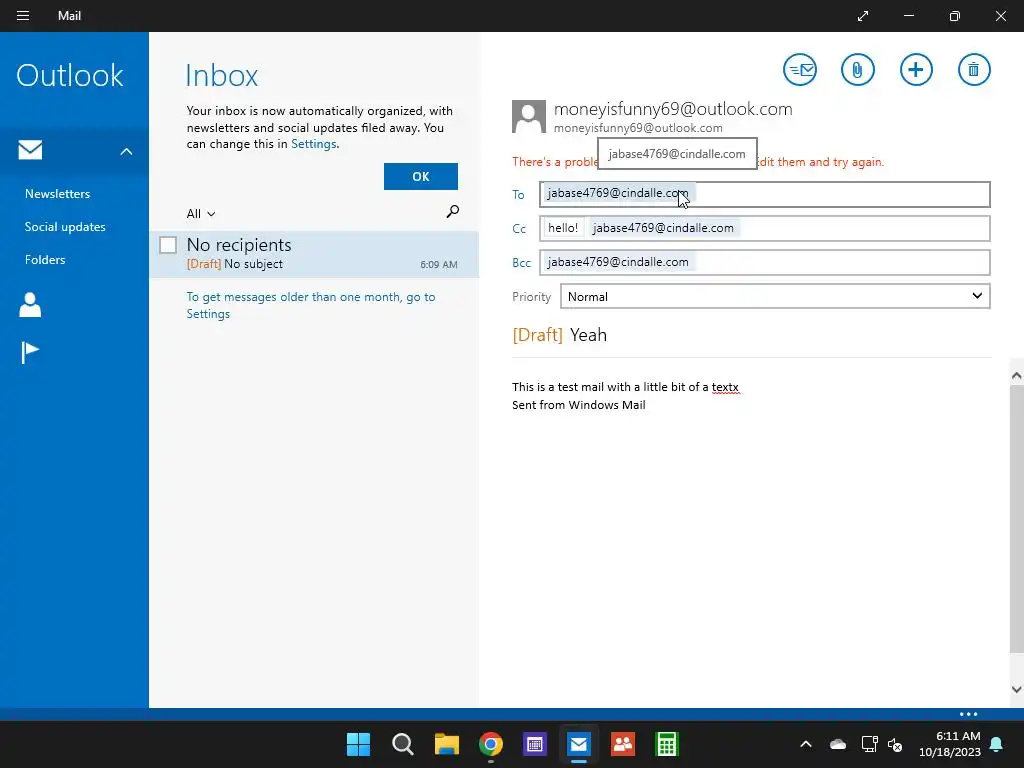The height and width of the screenshot is (768, 1024).
Task: Launch File Explorer from taskbar
Action: point(447,744)
